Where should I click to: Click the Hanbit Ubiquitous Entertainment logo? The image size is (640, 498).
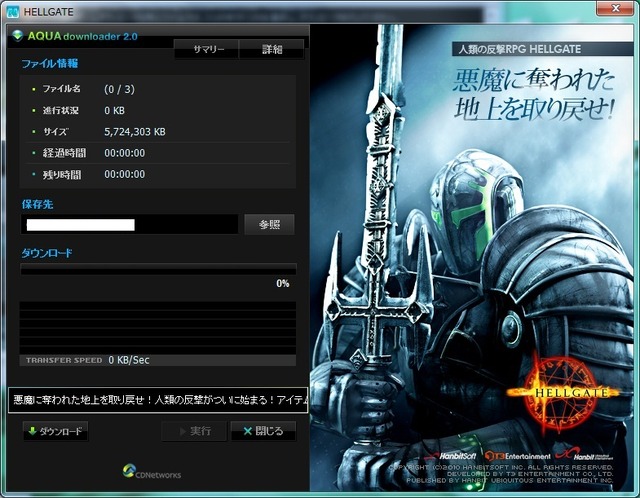point(584,454)
